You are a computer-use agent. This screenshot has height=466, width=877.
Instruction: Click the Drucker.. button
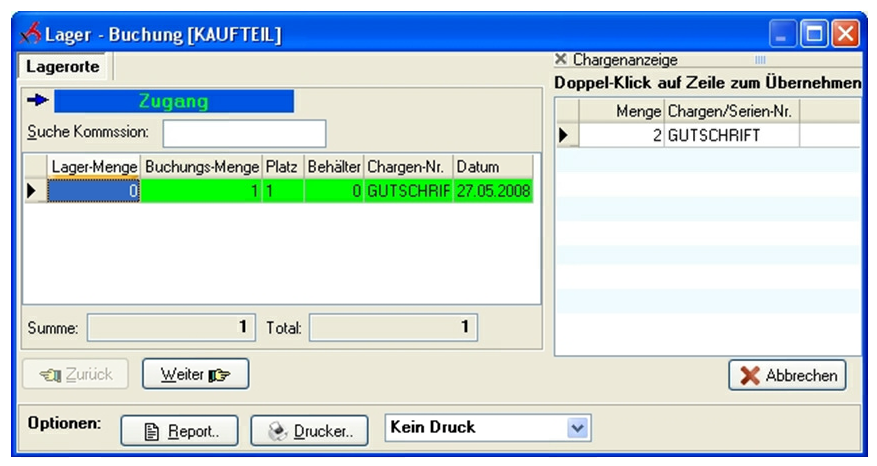point(309,431)
